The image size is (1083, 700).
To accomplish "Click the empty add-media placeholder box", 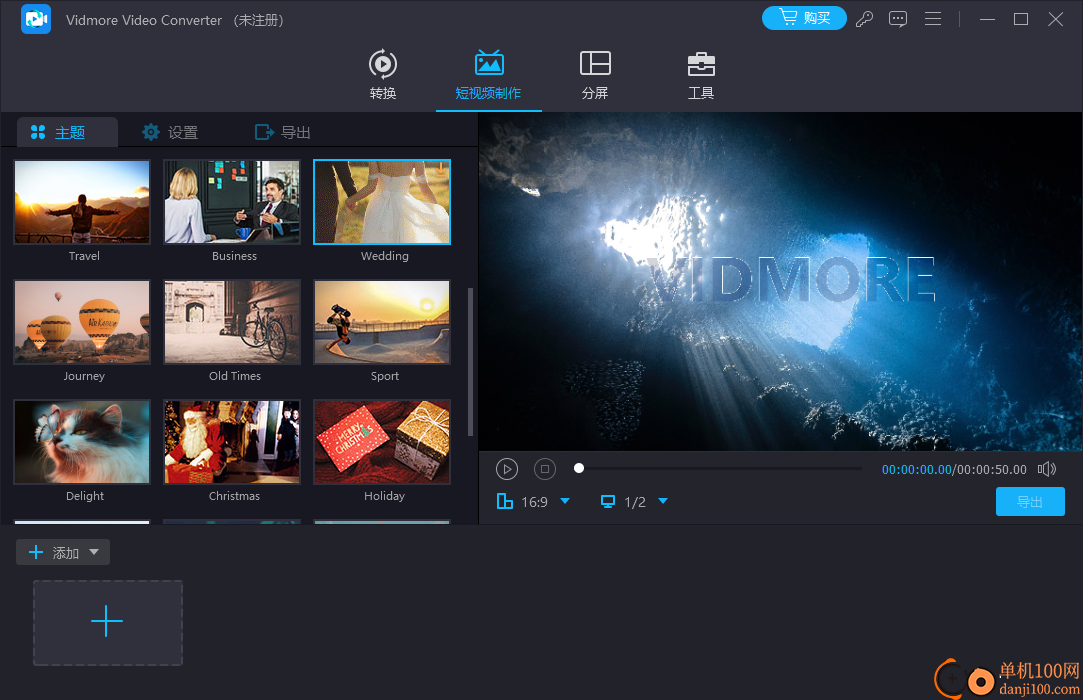I will click(x=108, y=623).
